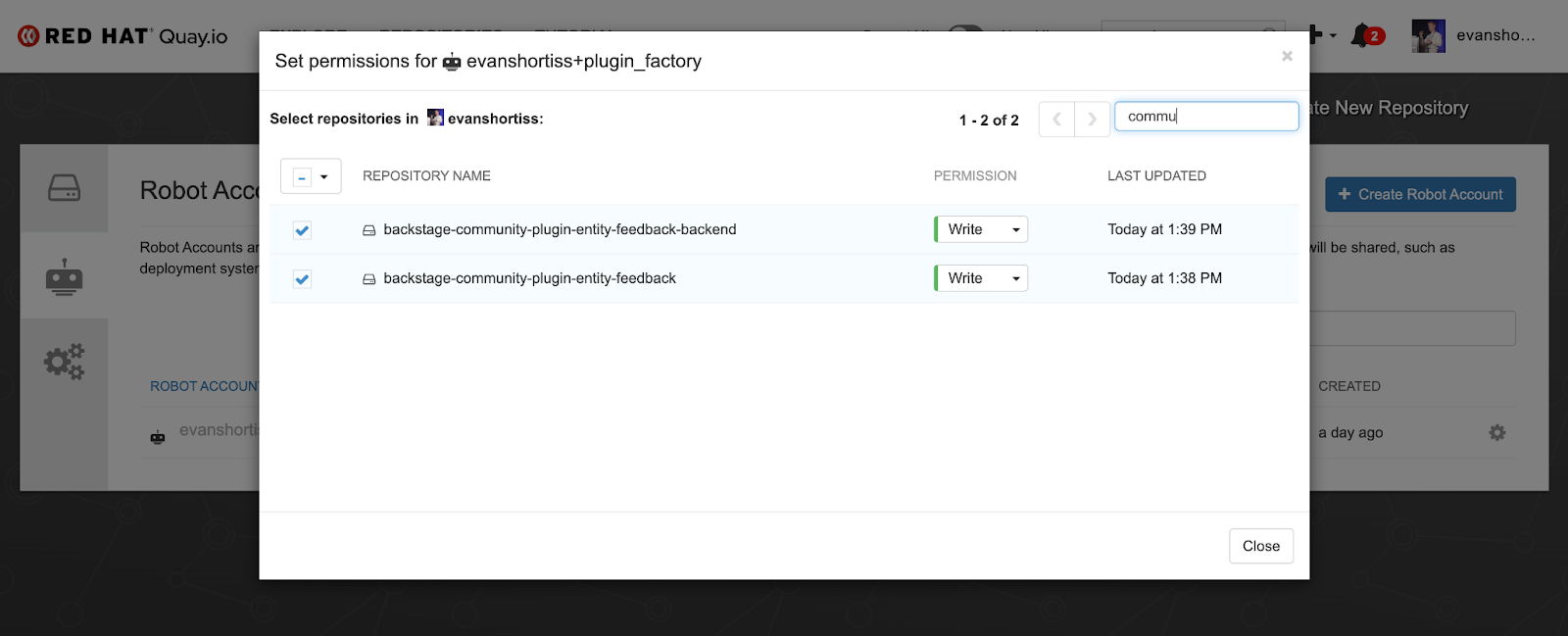Click the Today at 1:38 PM cell

pos(1164,278)
